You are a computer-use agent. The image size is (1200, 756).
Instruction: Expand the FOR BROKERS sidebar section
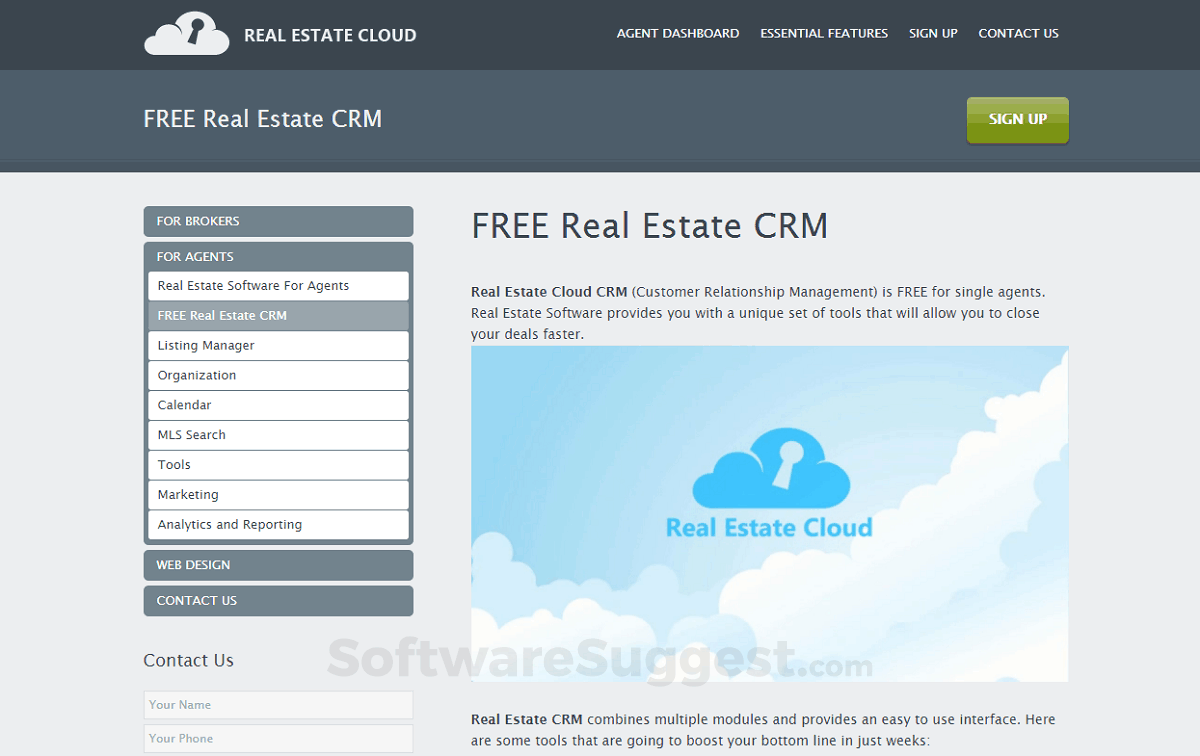click(278, 221)
